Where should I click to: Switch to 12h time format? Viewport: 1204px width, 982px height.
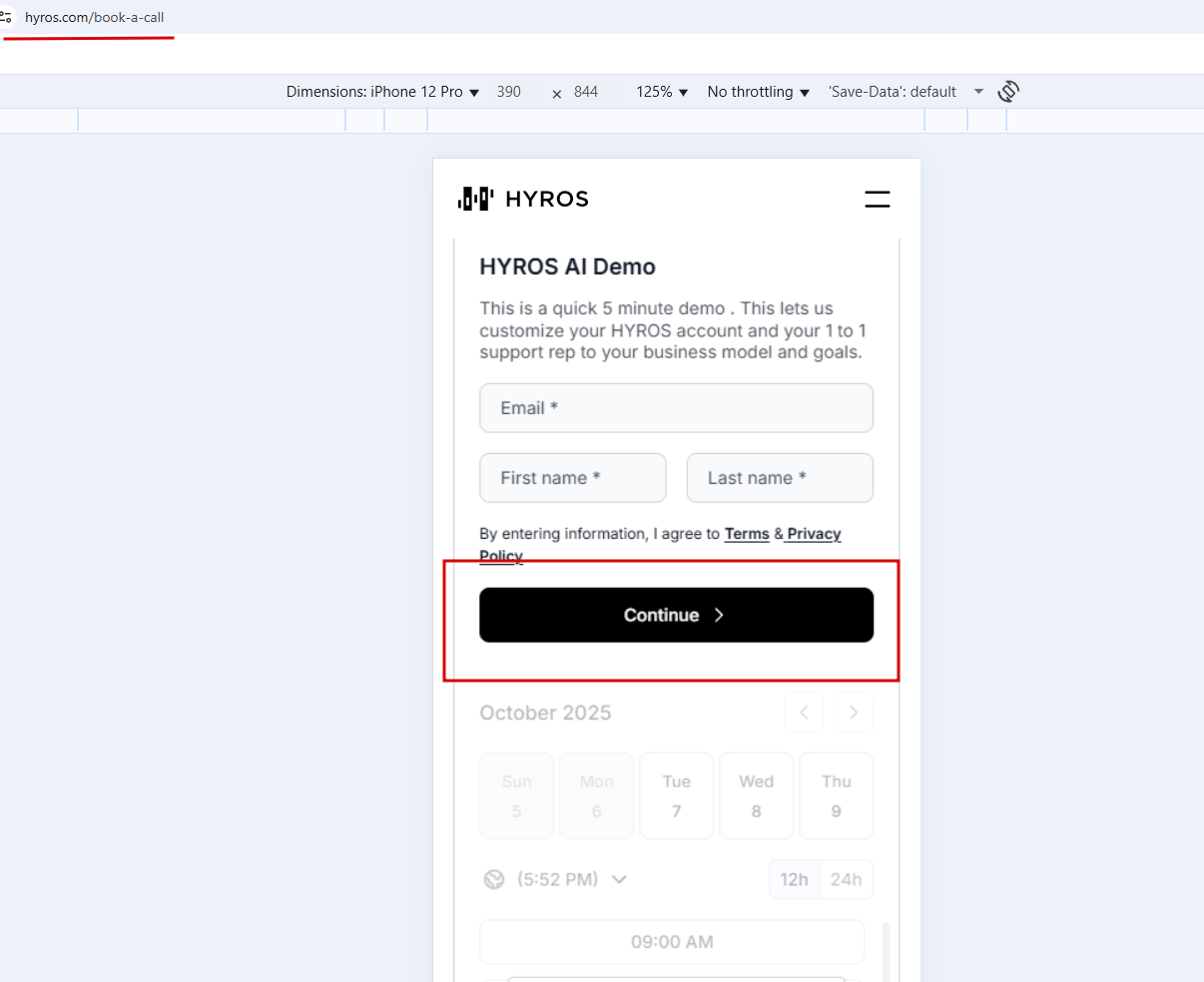[x=795, y=879]
